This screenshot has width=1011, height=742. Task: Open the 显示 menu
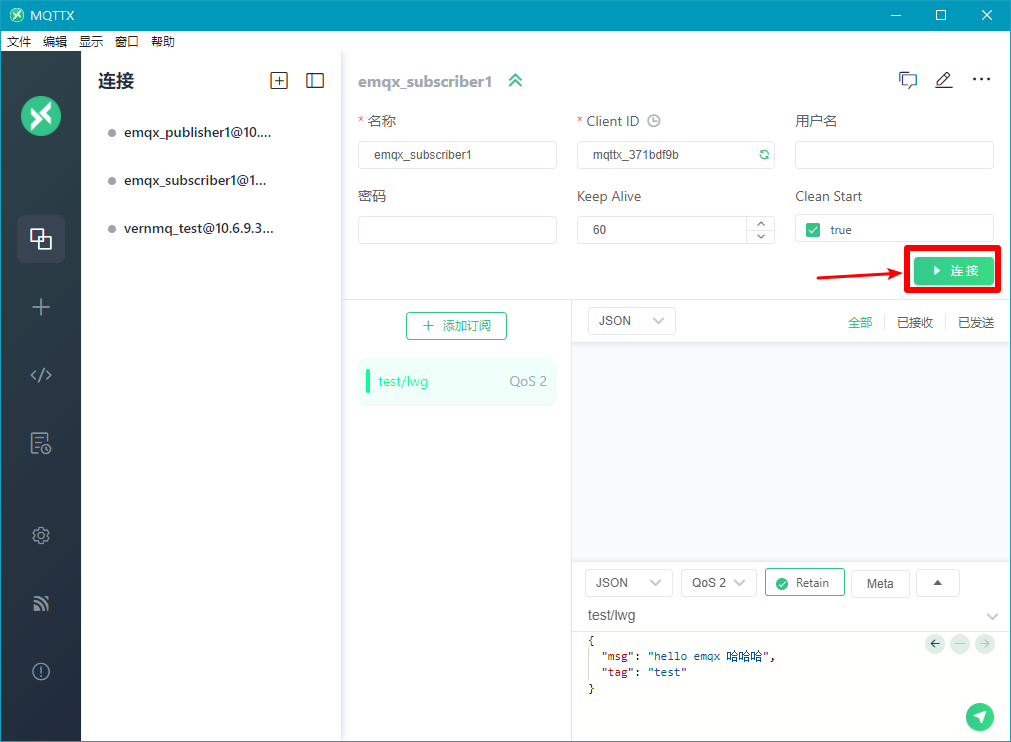[91, 42]
